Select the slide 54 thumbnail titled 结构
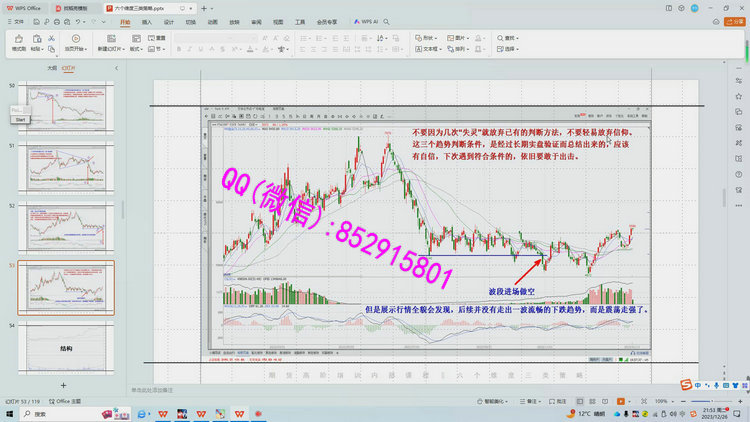 click(66, 349)
